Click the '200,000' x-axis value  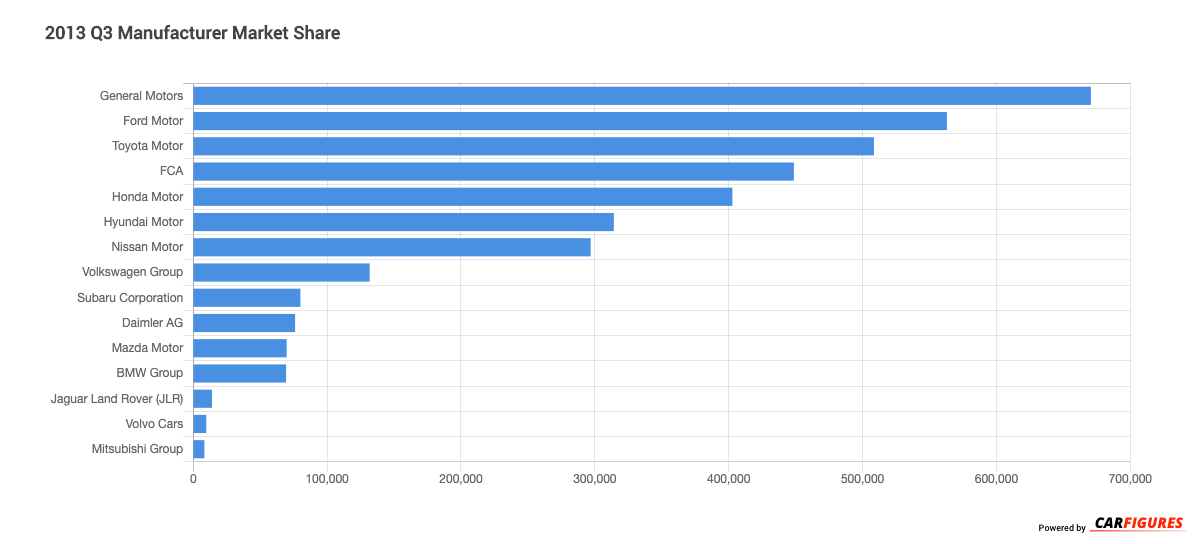pyautogui.click(x=461, y=479)
